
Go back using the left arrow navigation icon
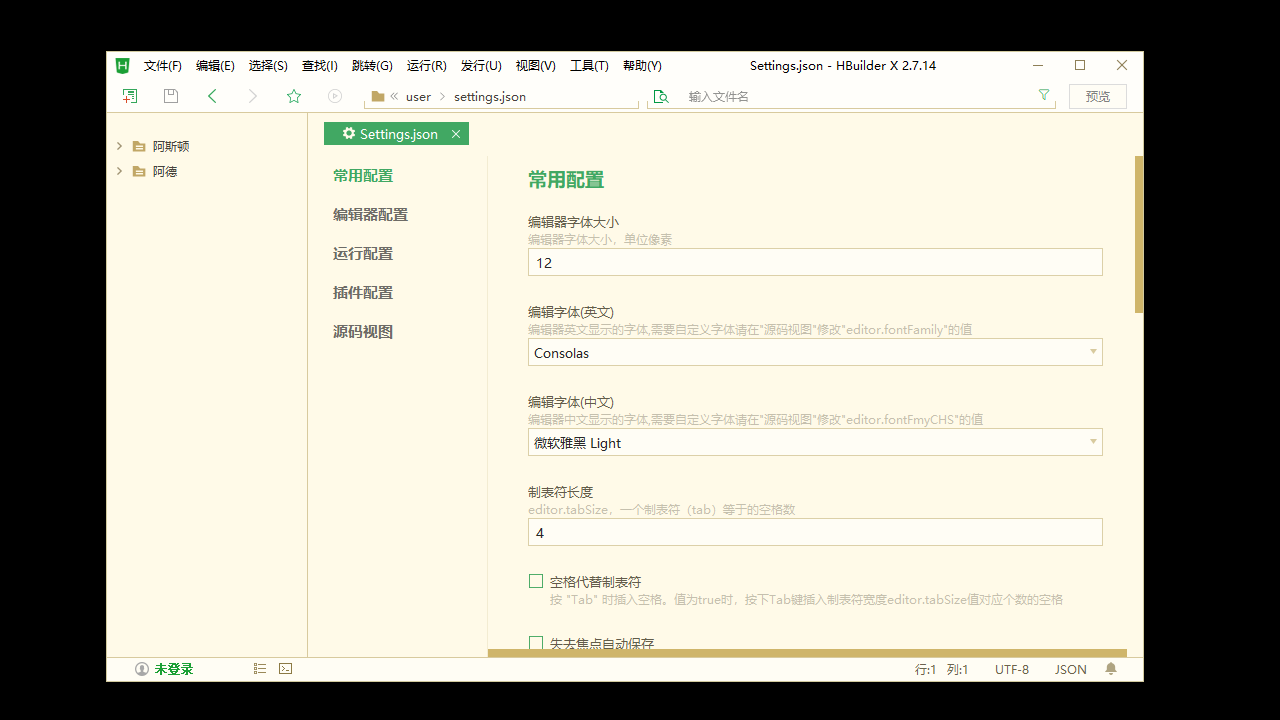coord(212,95)
